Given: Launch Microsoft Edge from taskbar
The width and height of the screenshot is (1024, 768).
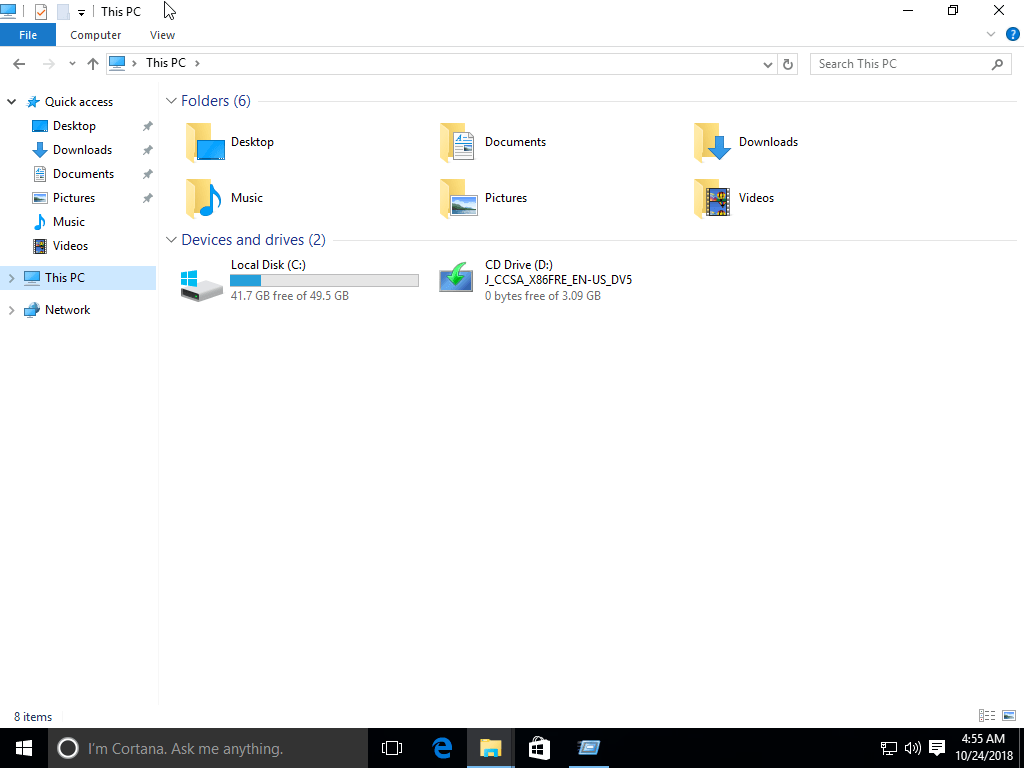Looking at the screenshot, I should (x=442, y=748).
